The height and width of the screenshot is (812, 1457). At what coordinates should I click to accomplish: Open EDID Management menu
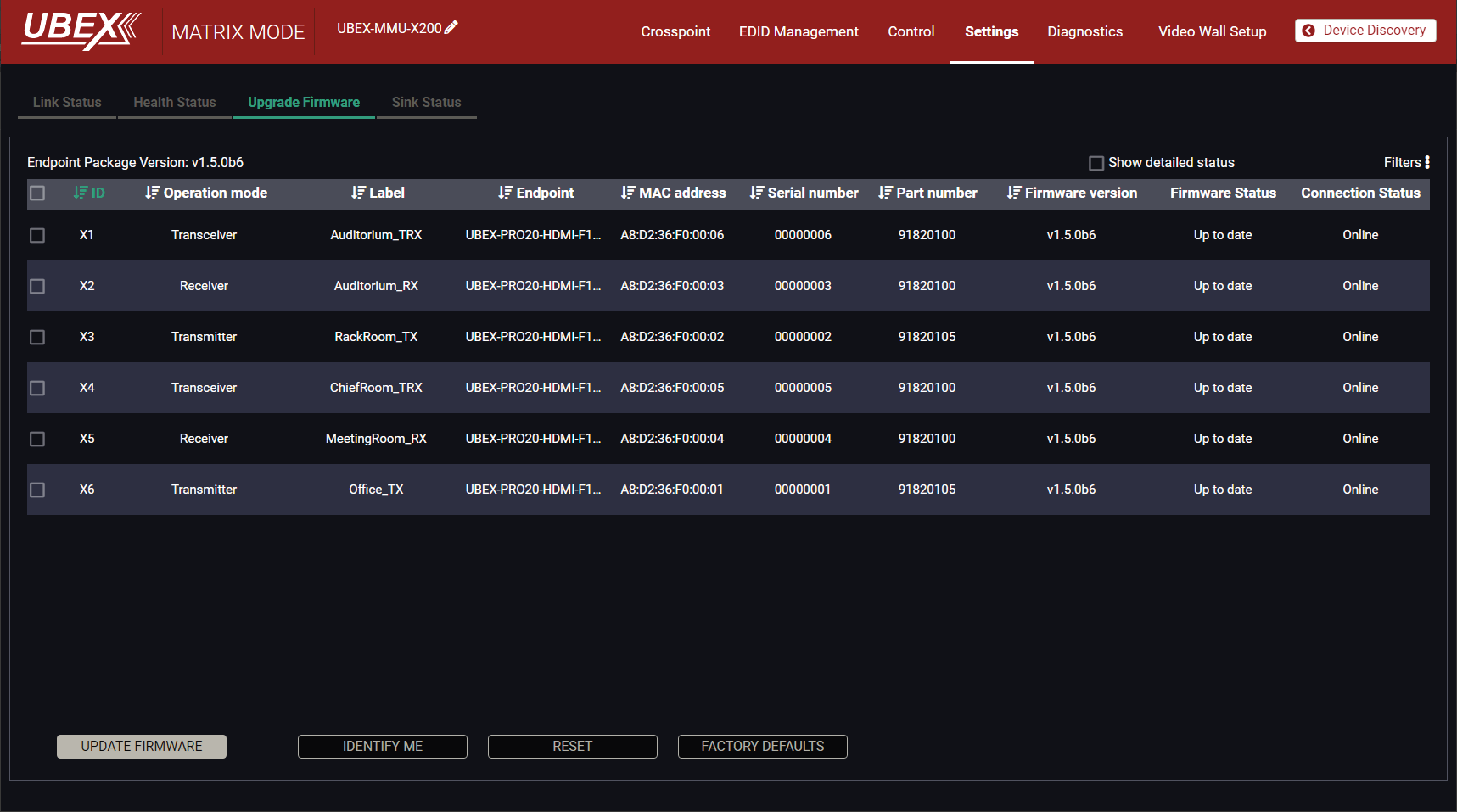[x=799, y=31]
